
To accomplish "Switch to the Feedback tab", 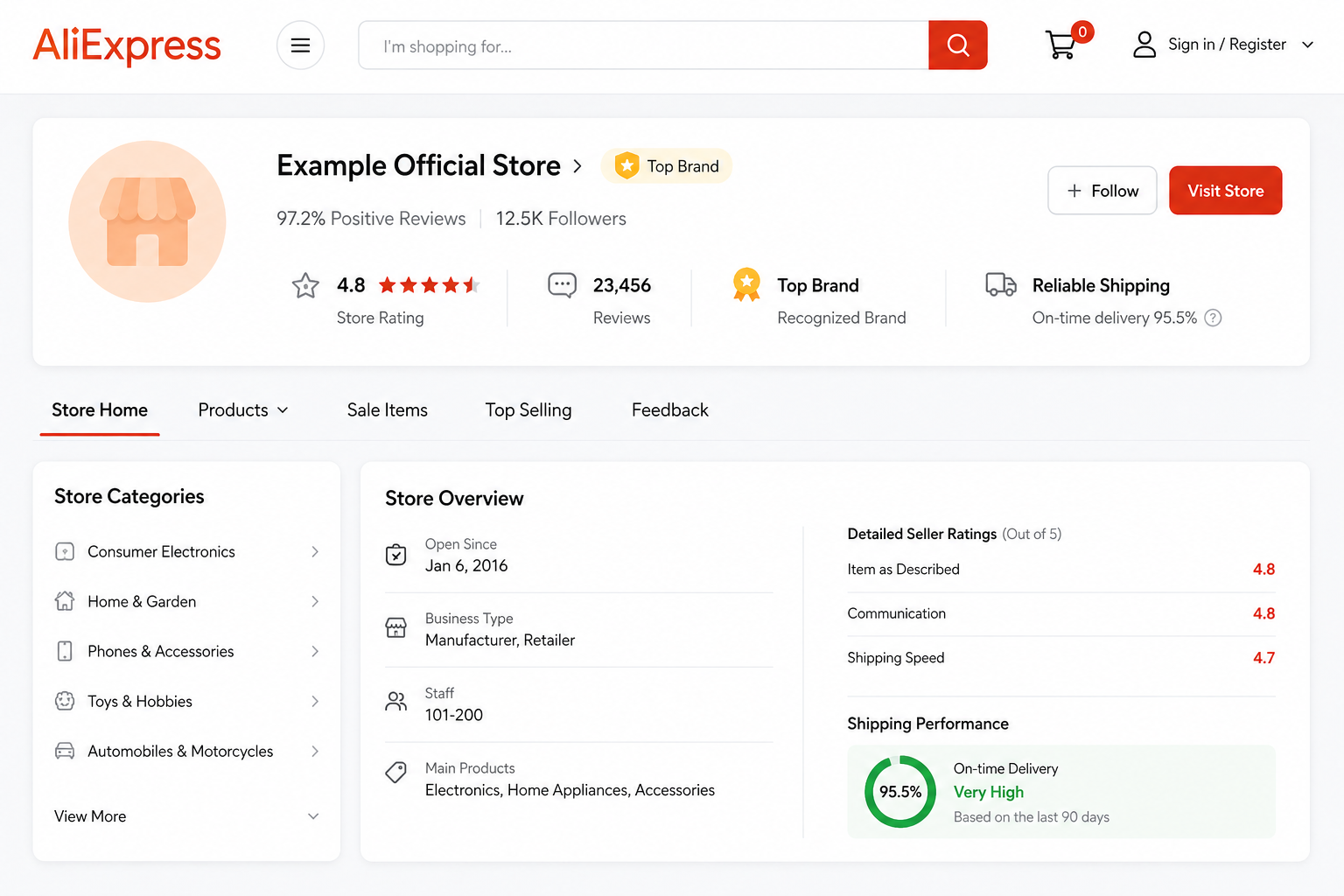I will pyautogui.click(x=669, y=409).
